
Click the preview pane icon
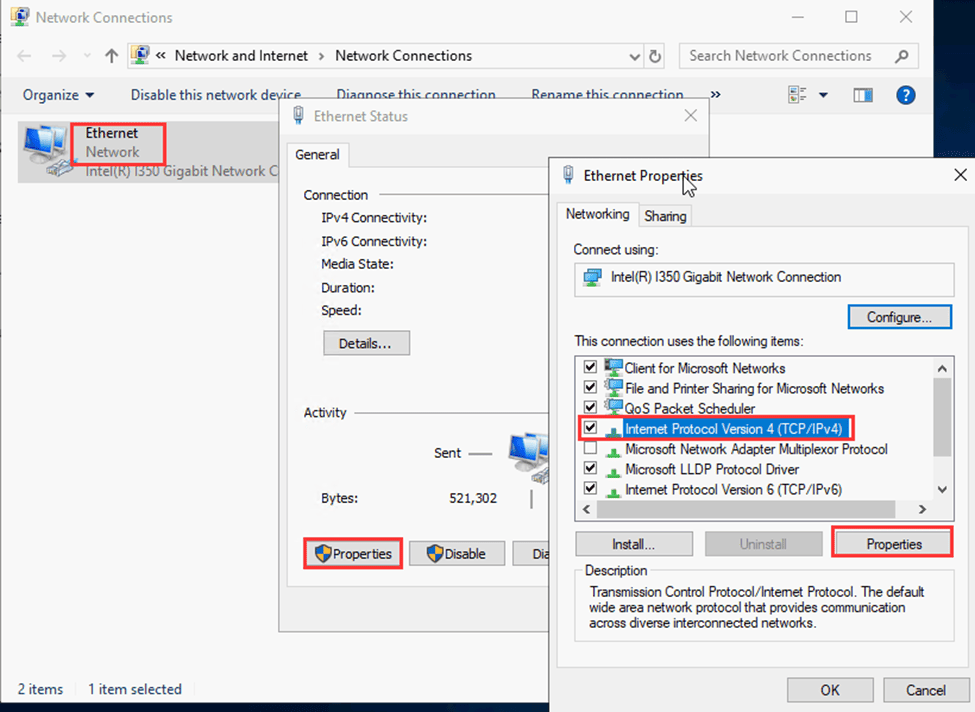pyautogui.click(x=862, y=95)
